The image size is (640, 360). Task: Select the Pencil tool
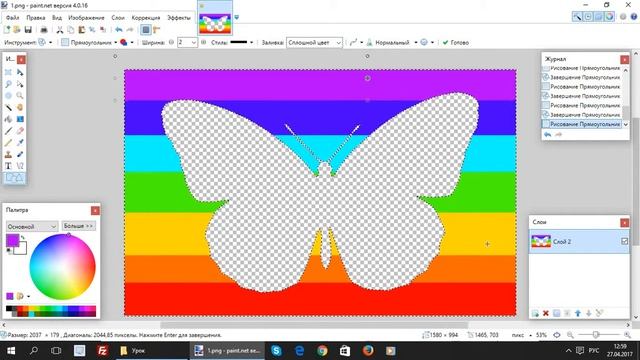[8, 143]
